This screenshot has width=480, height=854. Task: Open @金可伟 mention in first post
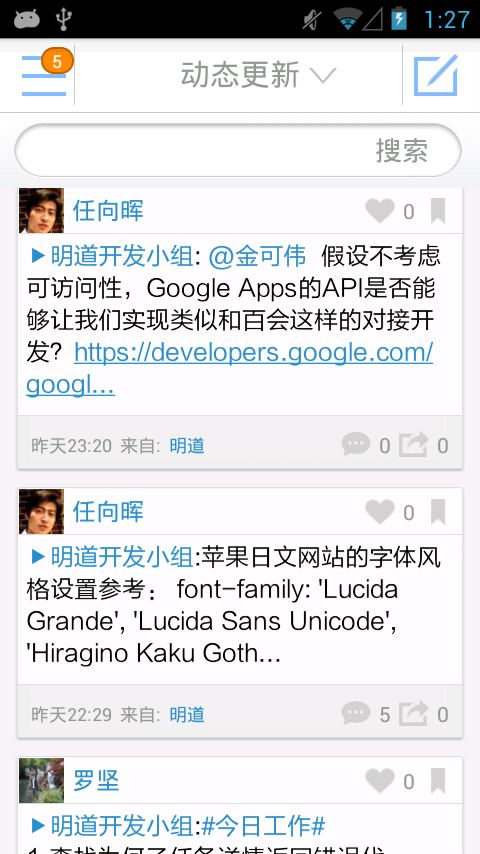tap(257, 256)
